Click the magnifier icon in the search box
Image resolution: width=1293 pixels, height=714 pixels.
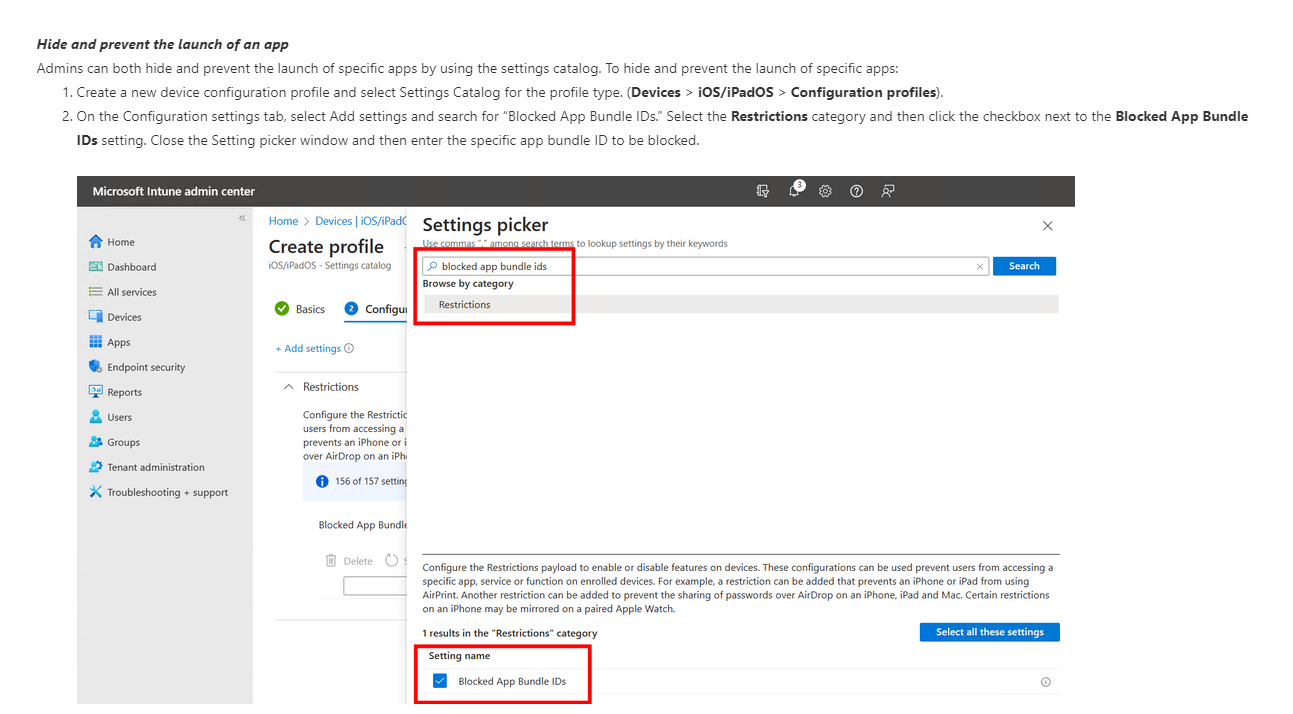432,266
